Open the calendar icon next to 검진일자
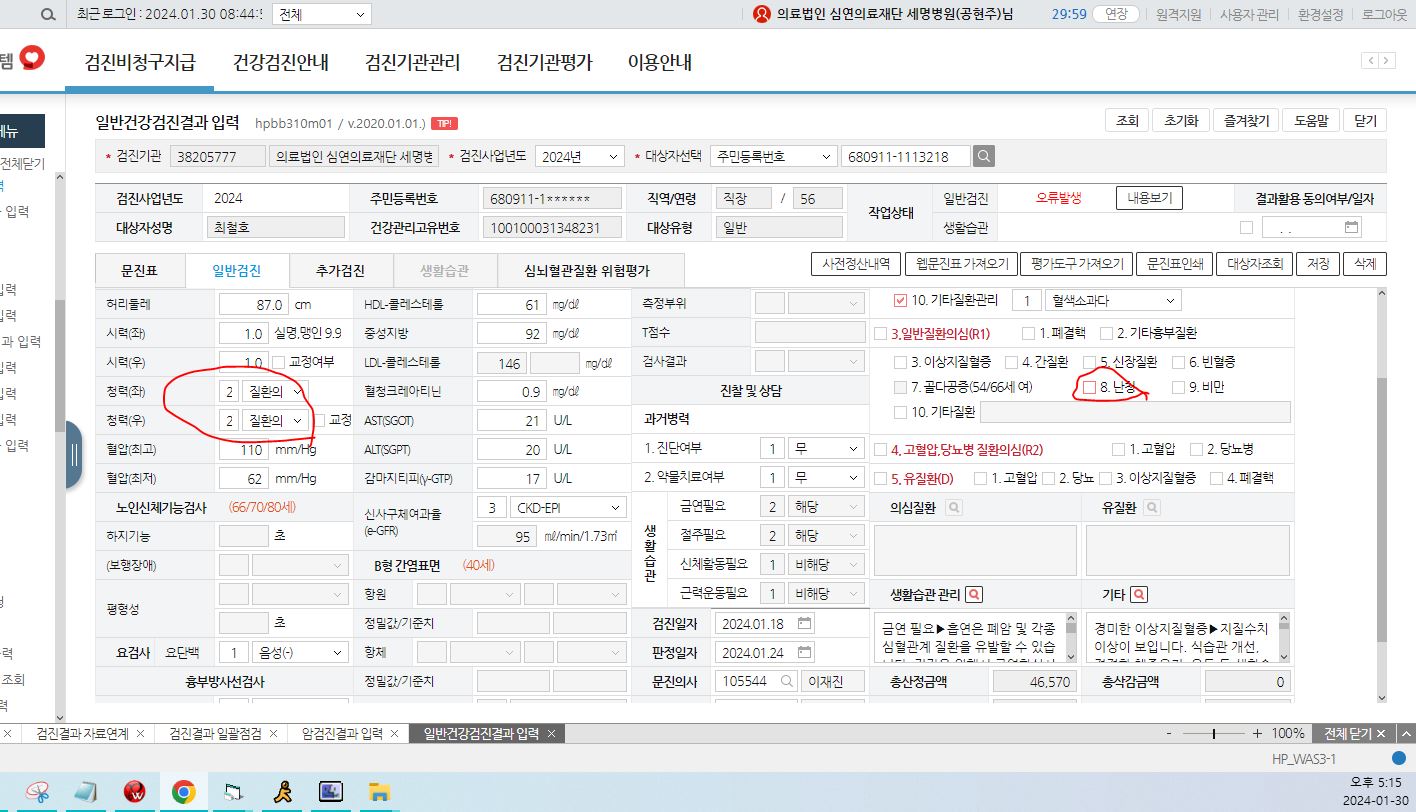This screenshot has height=812, width=1416. pos(805,623)
